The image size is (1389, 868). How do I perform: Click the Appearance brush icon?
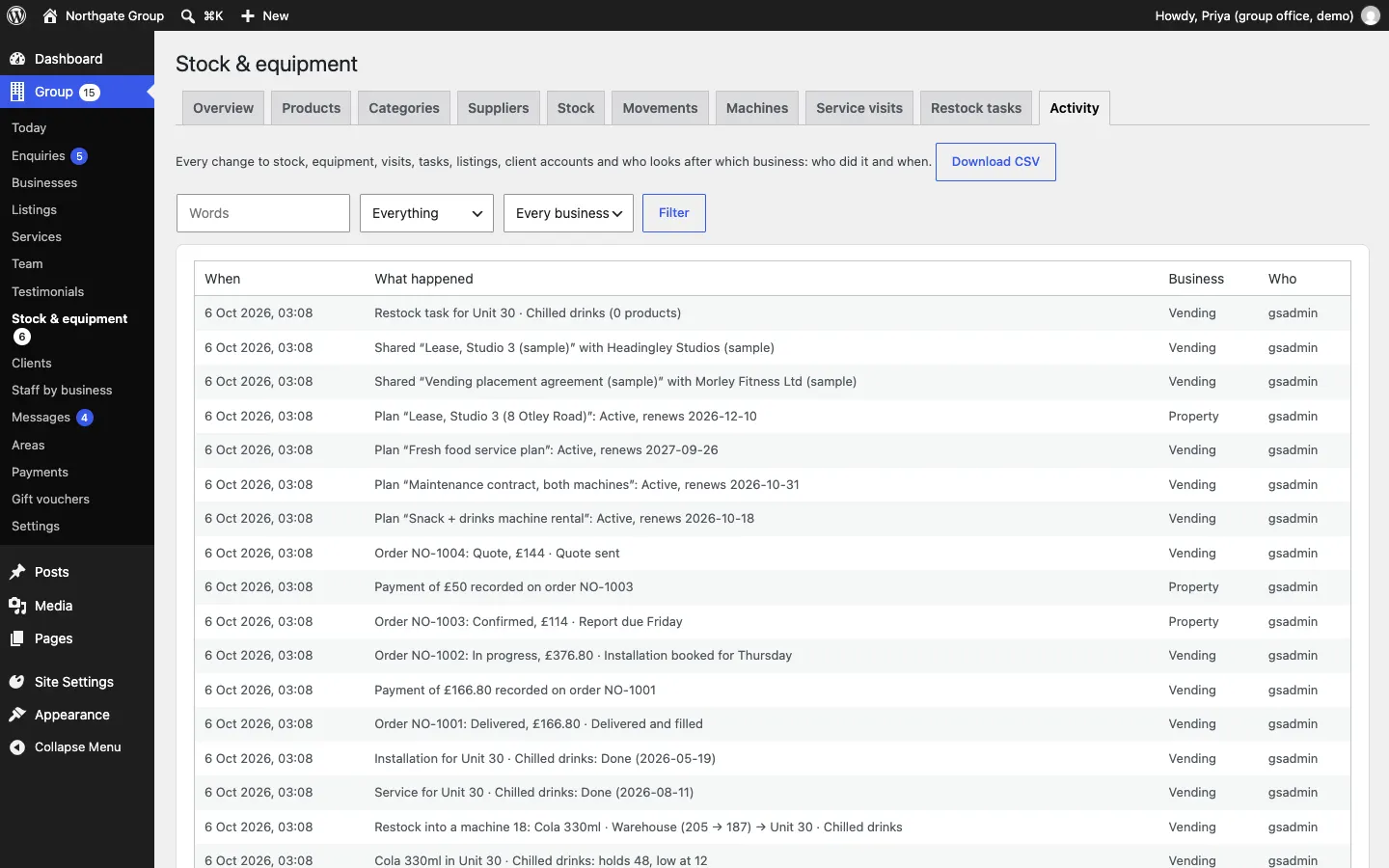tap(17, 715)
